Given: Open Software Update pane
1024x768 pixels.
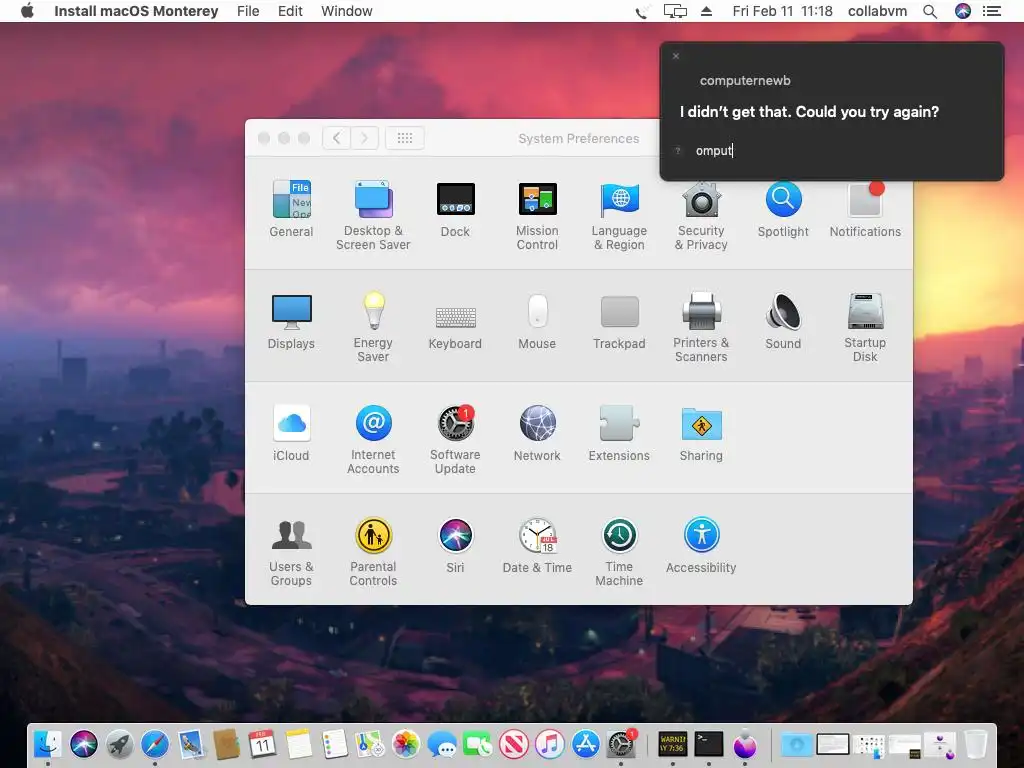Looking at the screenshot, I should point(455,439).
